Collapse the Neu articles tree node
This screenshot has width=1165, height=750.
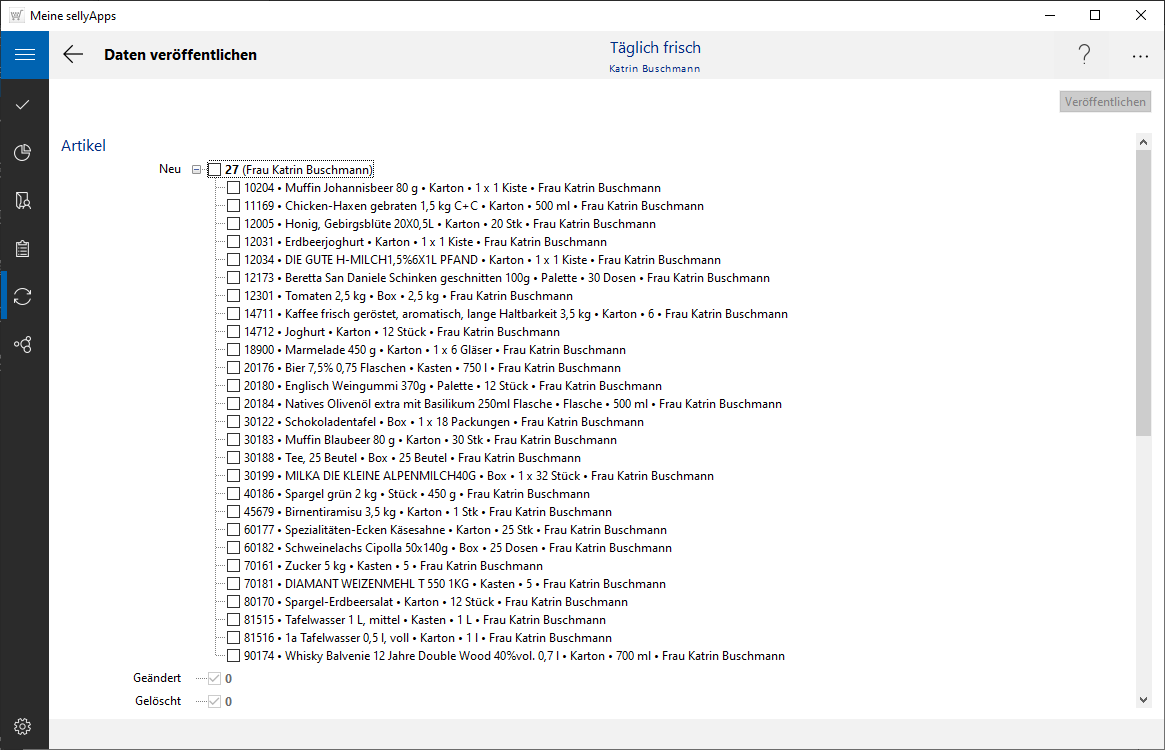[x=196, y=170]
